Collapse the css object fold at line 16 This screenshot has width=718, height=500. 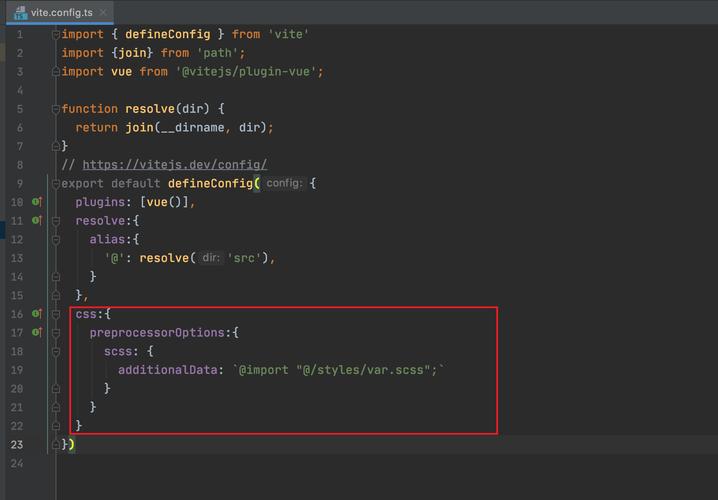tap(56, 314)
